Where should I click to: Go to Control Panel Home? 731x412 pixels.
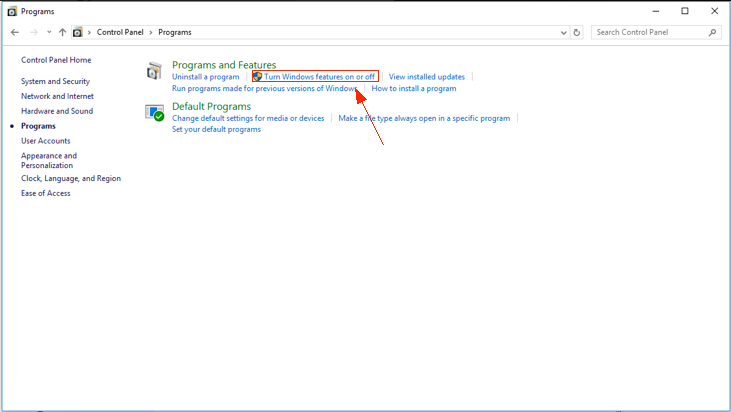coord(56,60)
